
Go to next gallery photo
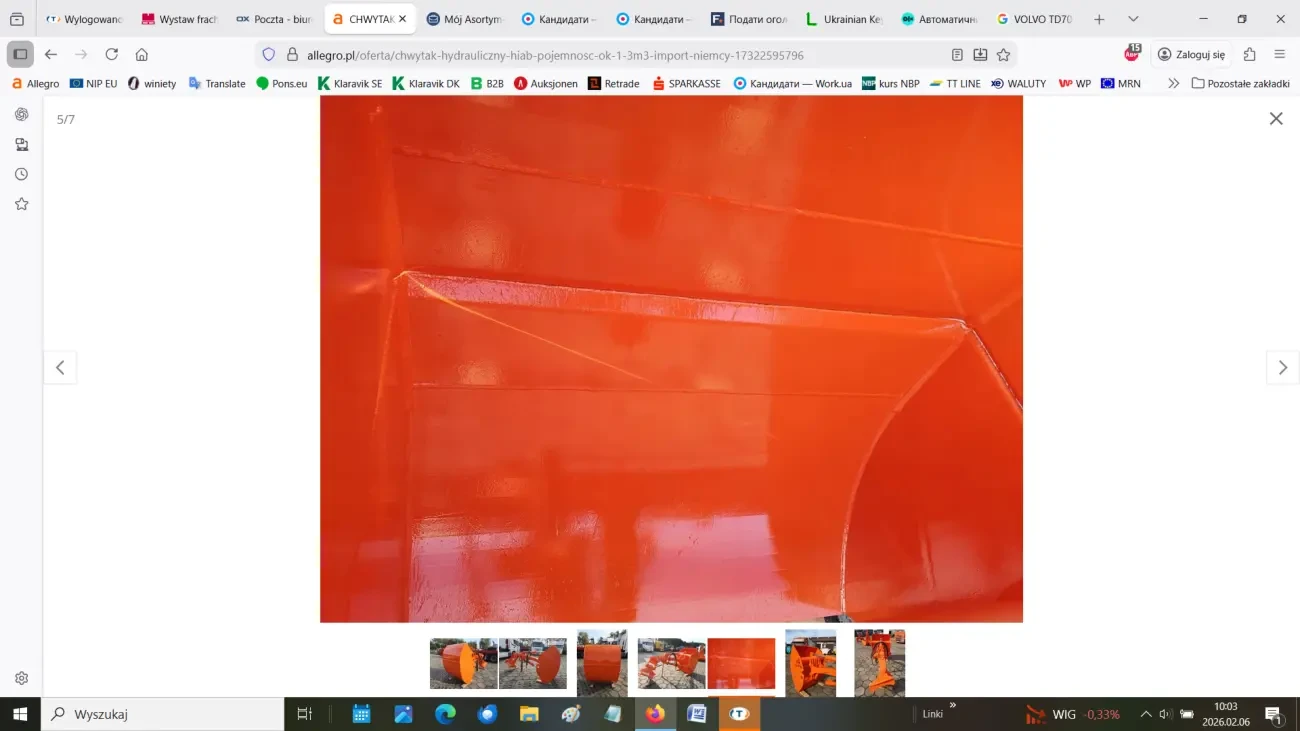[1282, 368]
